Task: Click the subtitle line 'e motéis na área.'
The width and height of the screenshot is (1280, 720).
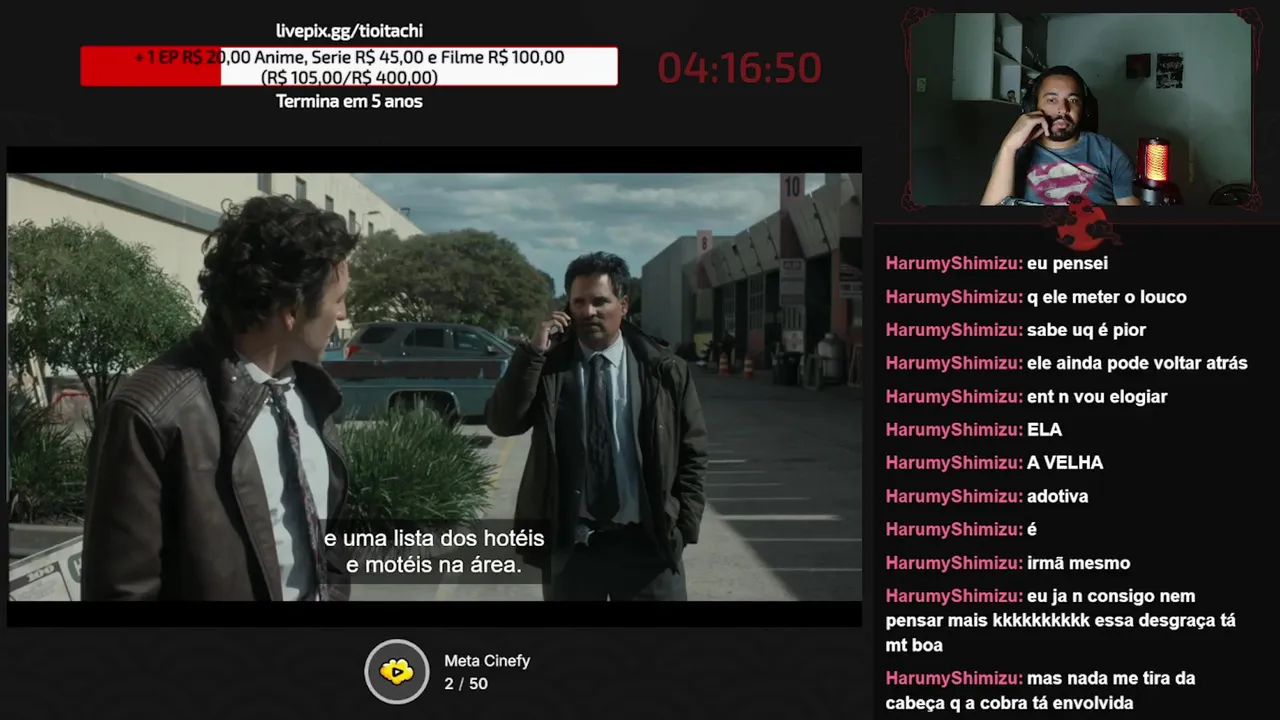Action: [434, 565]
